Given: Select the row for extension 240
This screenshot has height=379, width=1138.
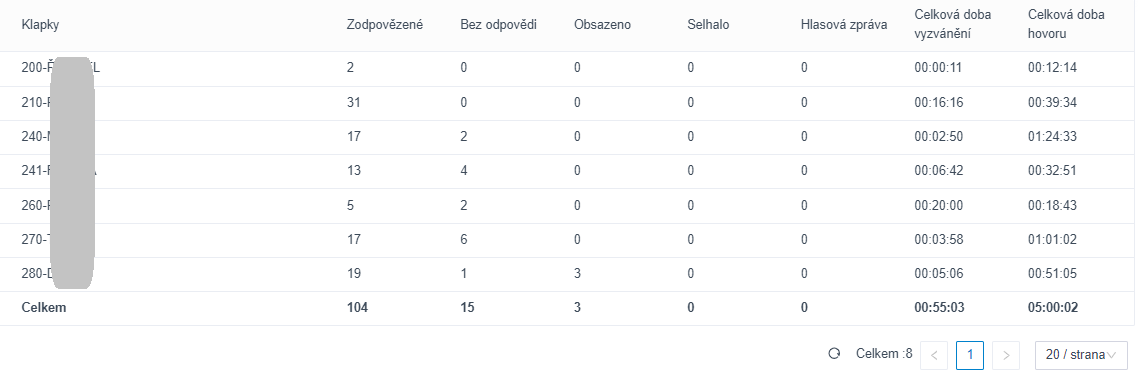Looking at the screenshot, I should (x=568, y=137).
